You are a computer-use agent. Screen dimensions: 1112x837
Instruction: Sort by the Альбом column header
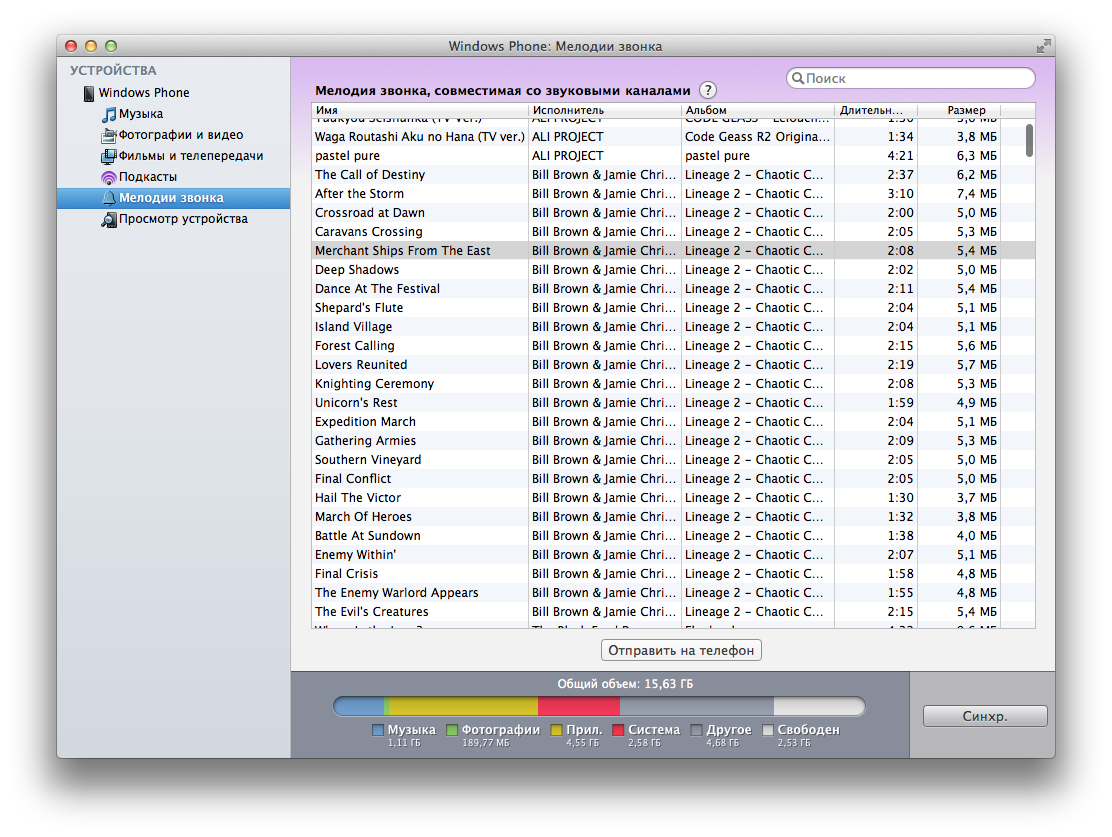757,110
